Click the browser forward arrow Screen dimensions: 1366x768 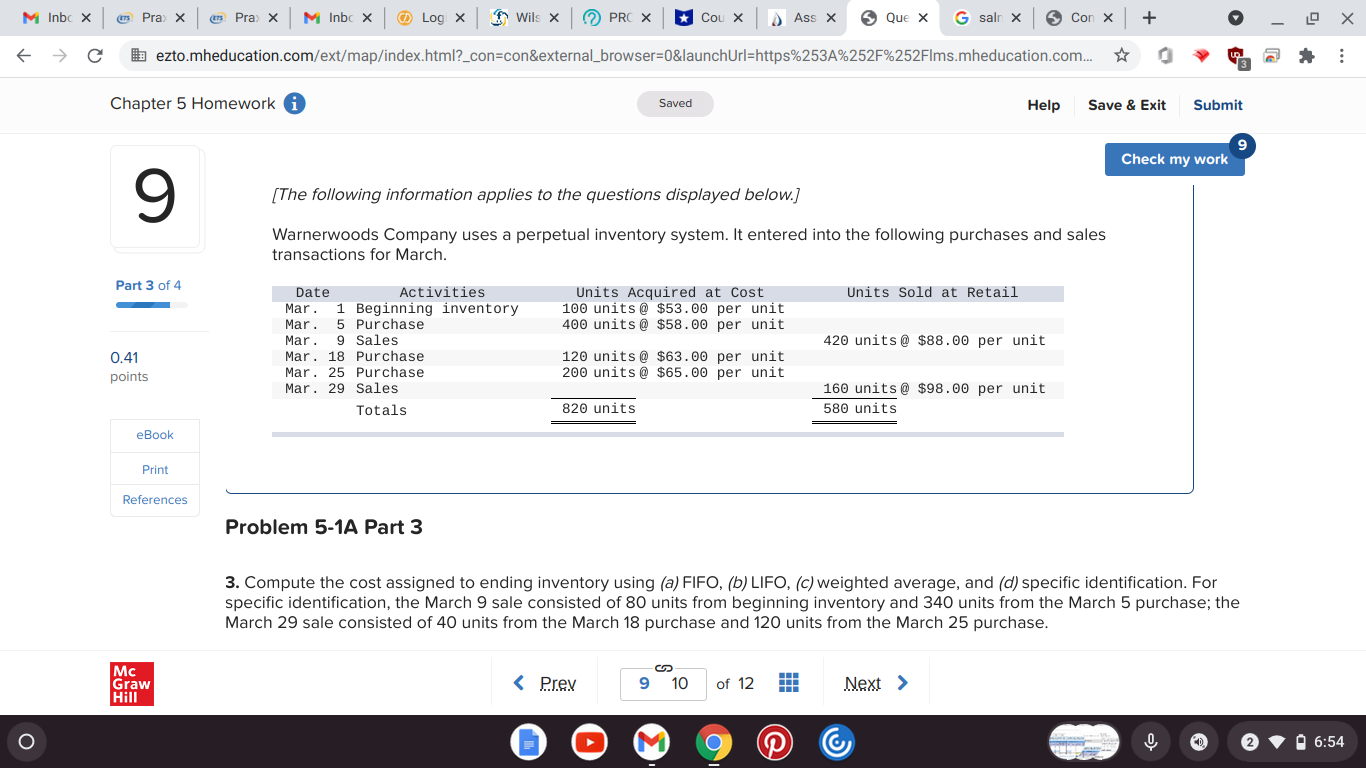(60, 56)
